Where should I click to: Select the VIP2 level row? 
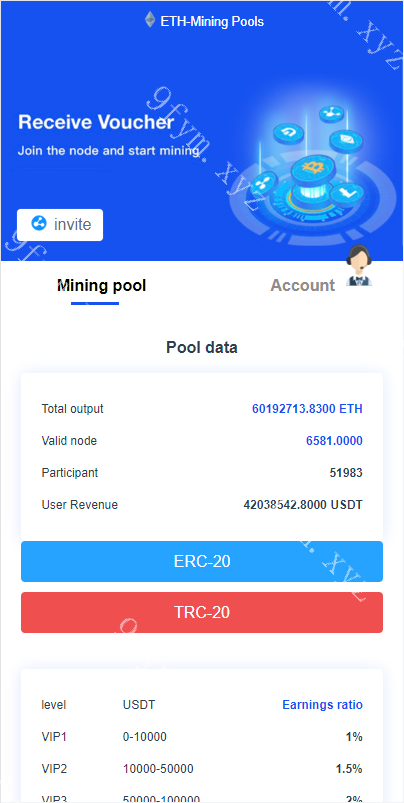click(202, 769)
